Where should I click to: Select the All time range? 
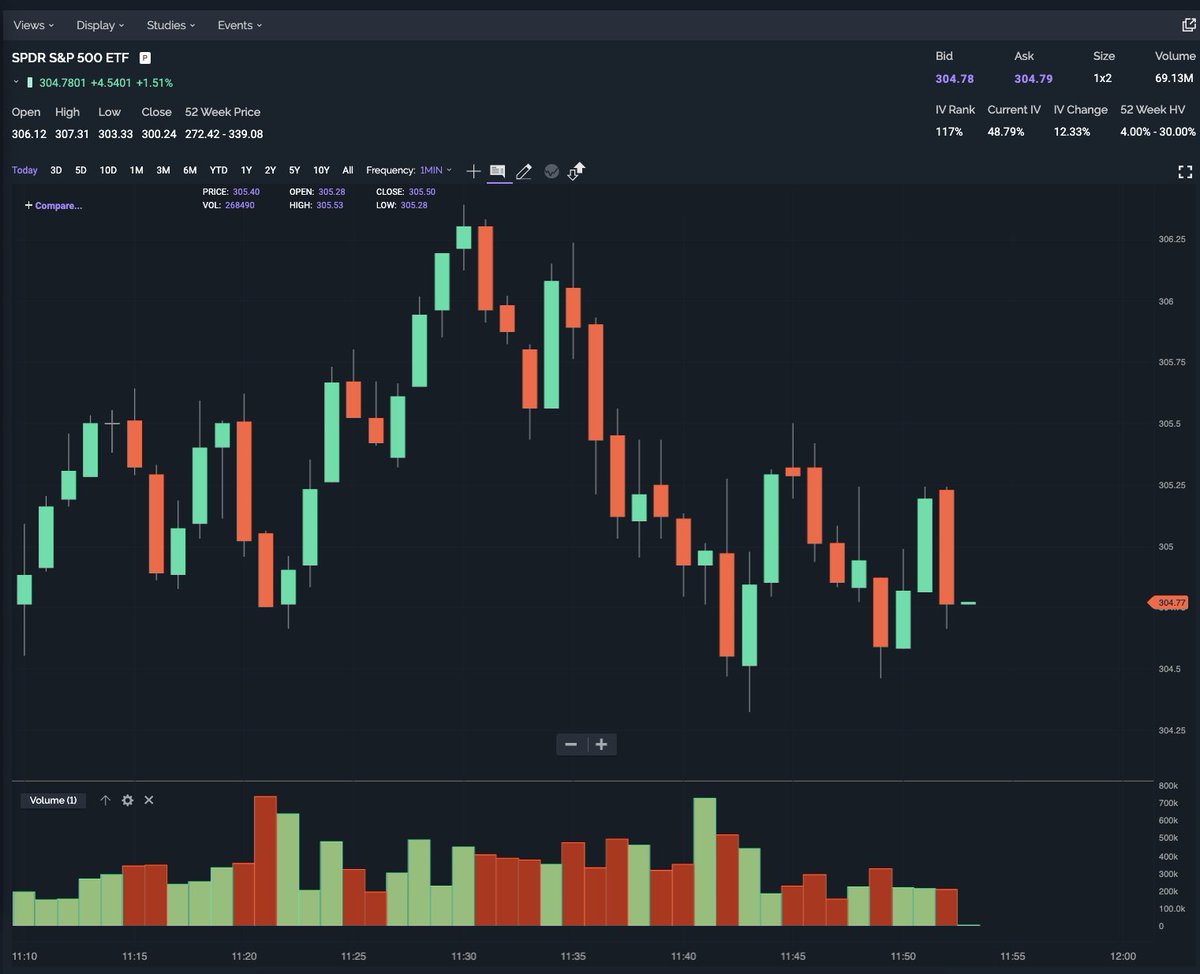point(348,171)
